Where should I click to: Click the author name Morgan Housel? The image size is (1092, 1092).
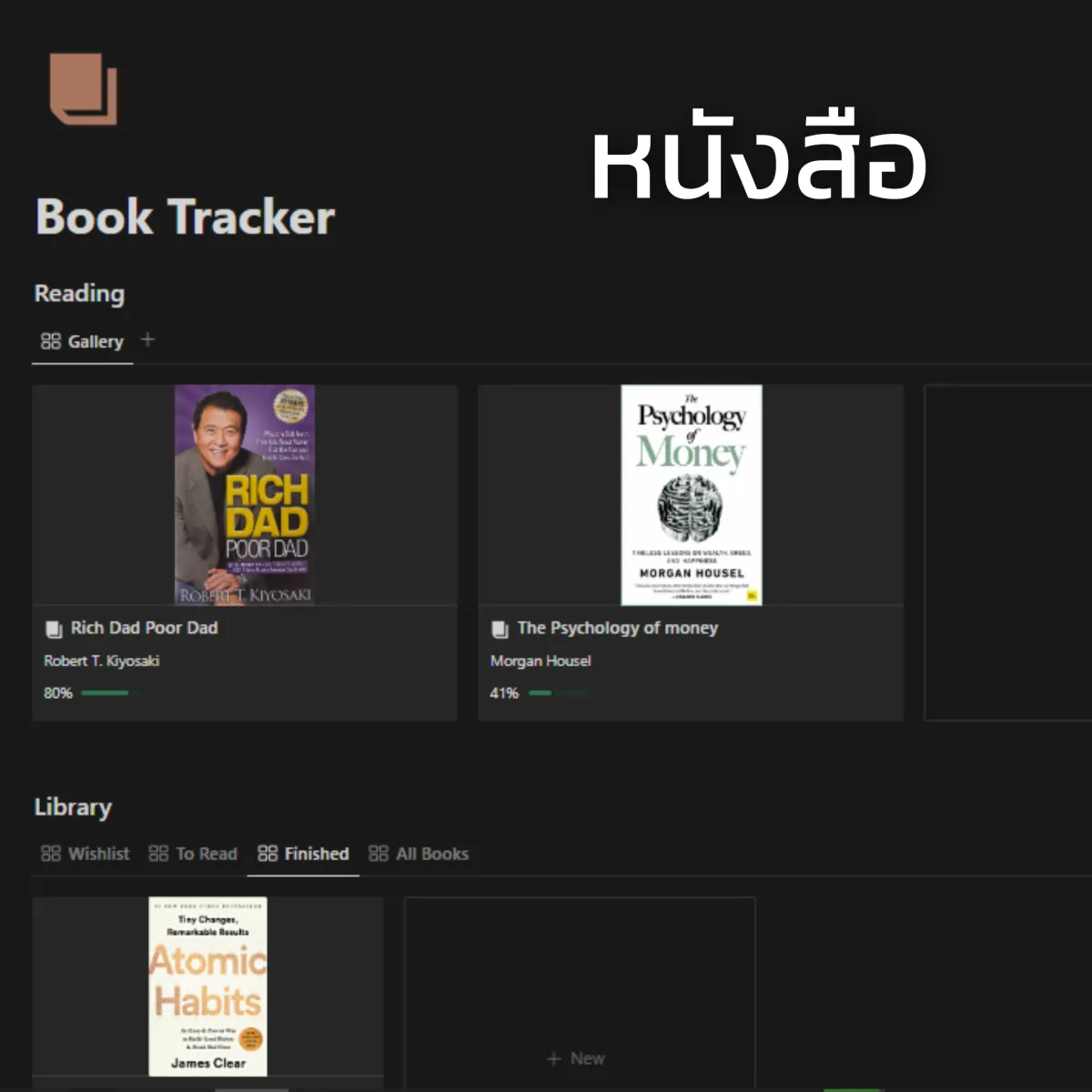tap(541, 661)
